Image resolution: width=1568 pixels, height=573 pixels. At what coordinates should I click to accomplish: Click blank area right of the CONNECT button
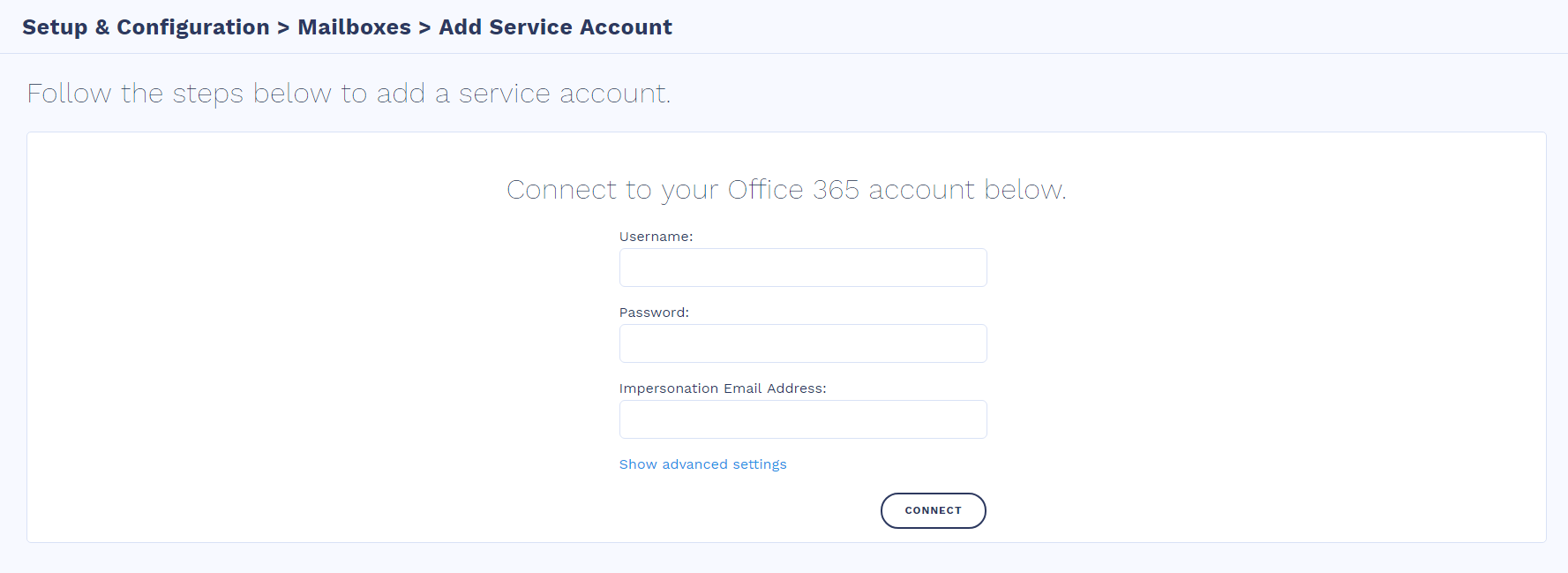(x=1235, y=510)
